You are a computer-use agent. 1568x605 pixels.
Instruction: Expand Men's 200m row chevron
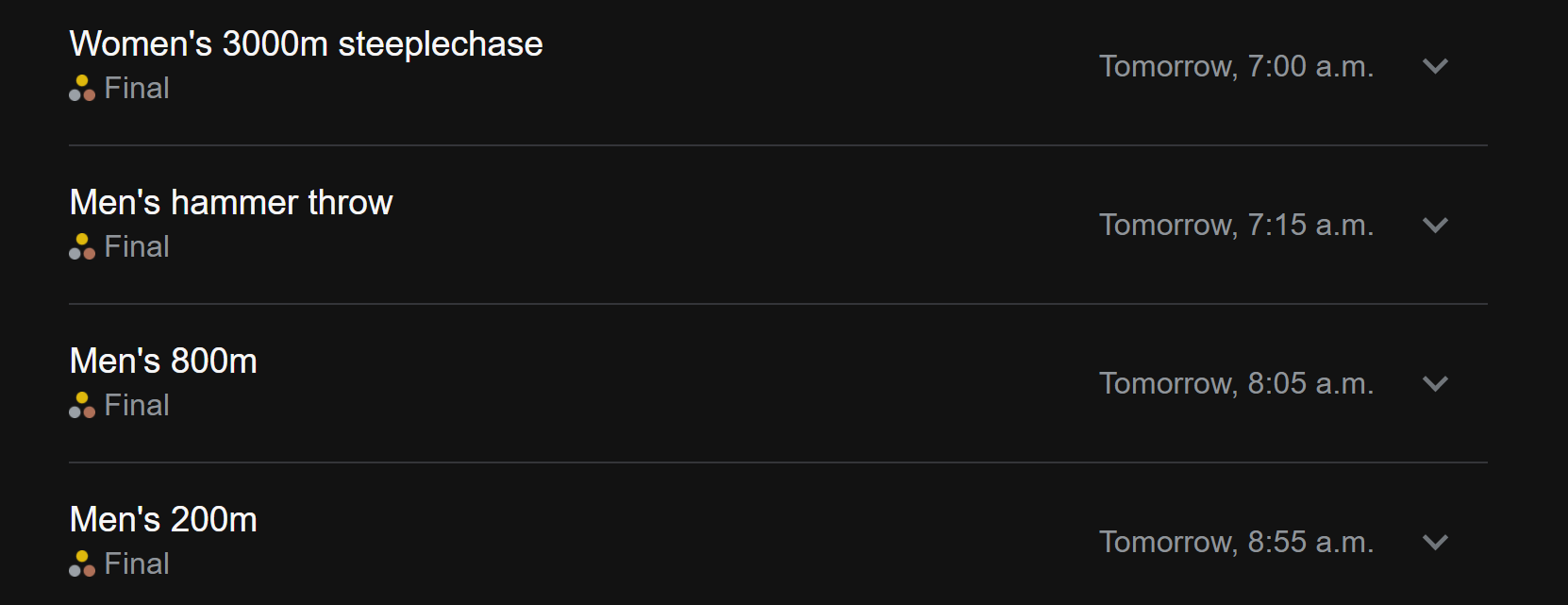tap(1435, 542)
